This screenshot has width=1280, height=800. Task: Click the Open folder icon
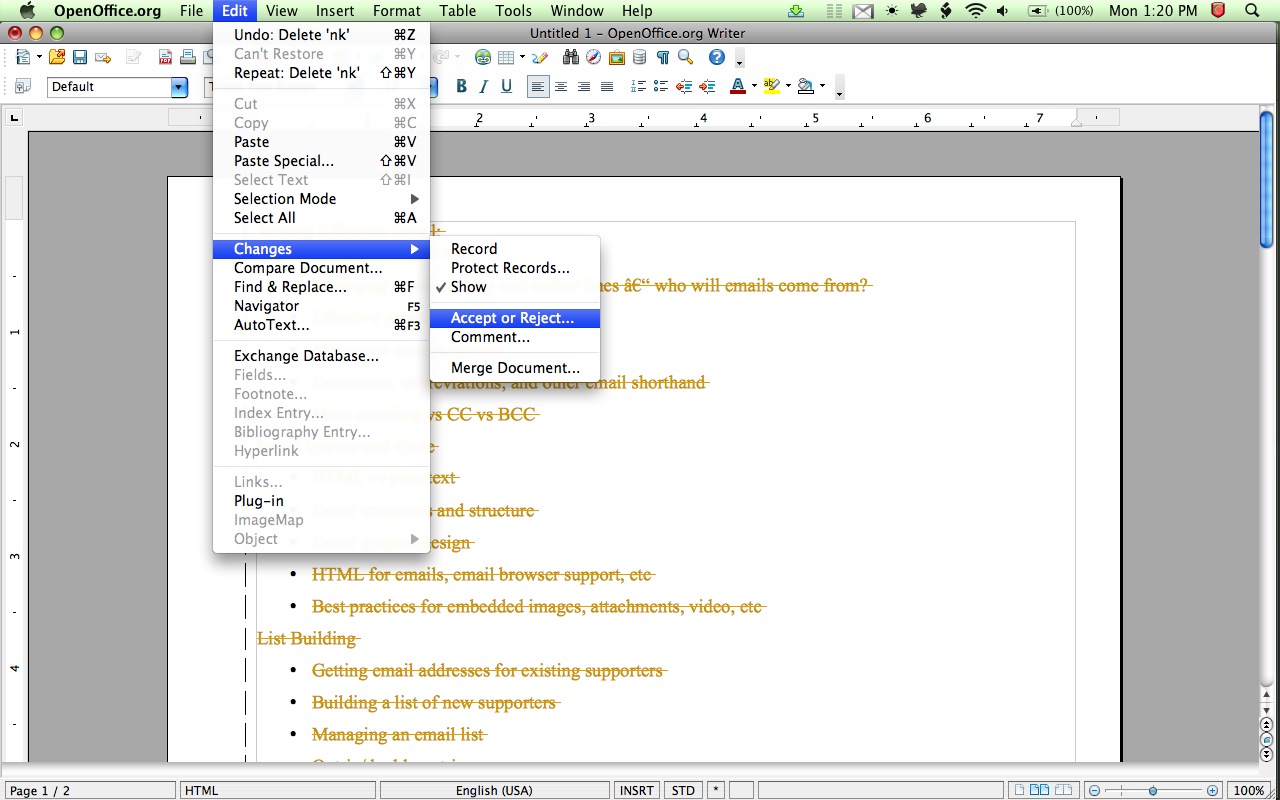57,57
